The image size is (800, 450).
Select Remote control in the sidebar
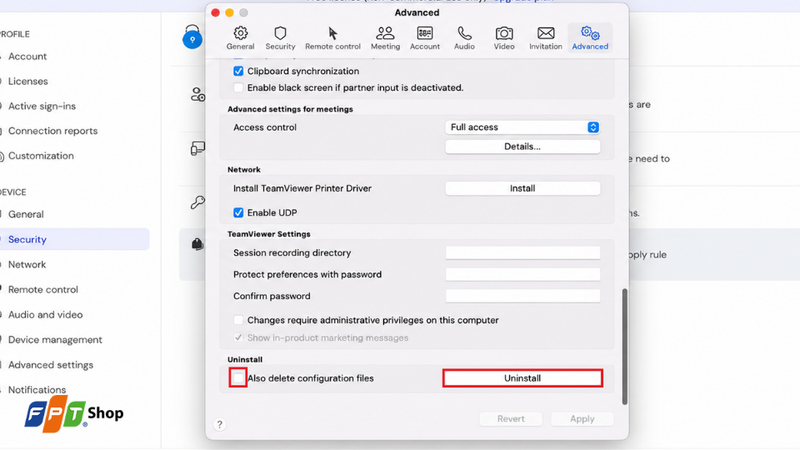click(43, 289)
